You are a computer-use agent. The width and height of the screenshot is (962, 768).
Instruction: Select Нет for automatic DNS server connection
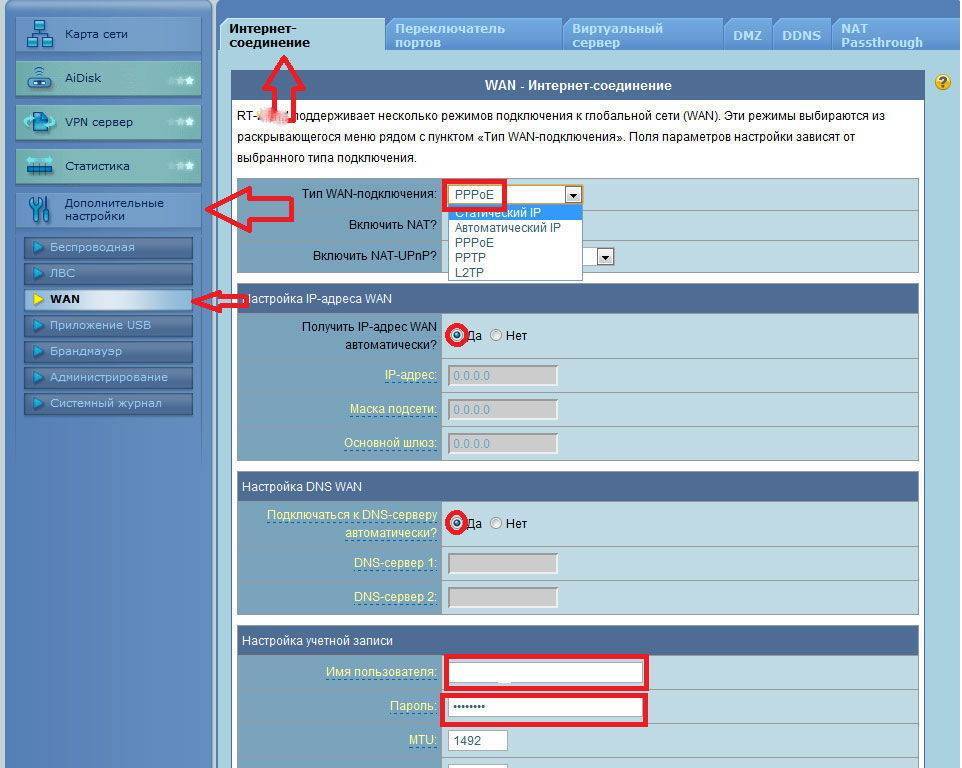coord(496,523)
